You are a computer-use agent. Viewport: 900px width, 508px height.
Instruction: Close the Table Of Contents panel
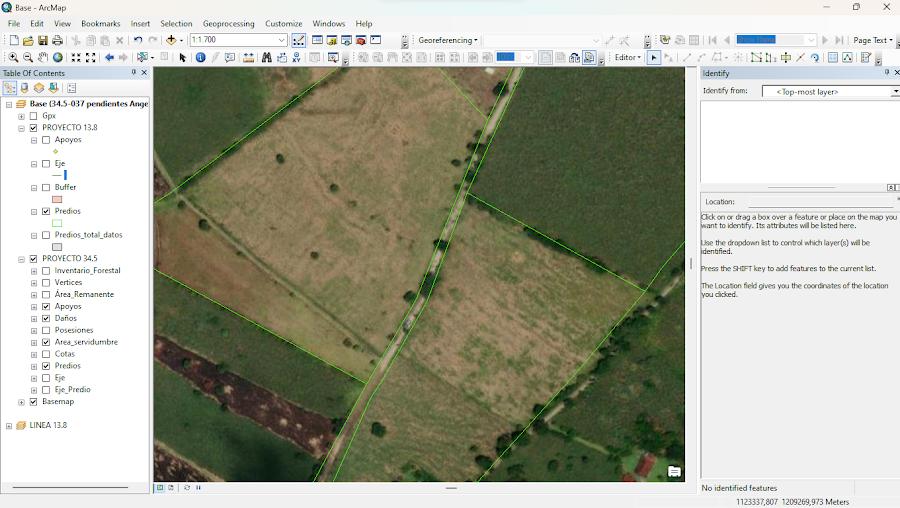click(144, 73)
